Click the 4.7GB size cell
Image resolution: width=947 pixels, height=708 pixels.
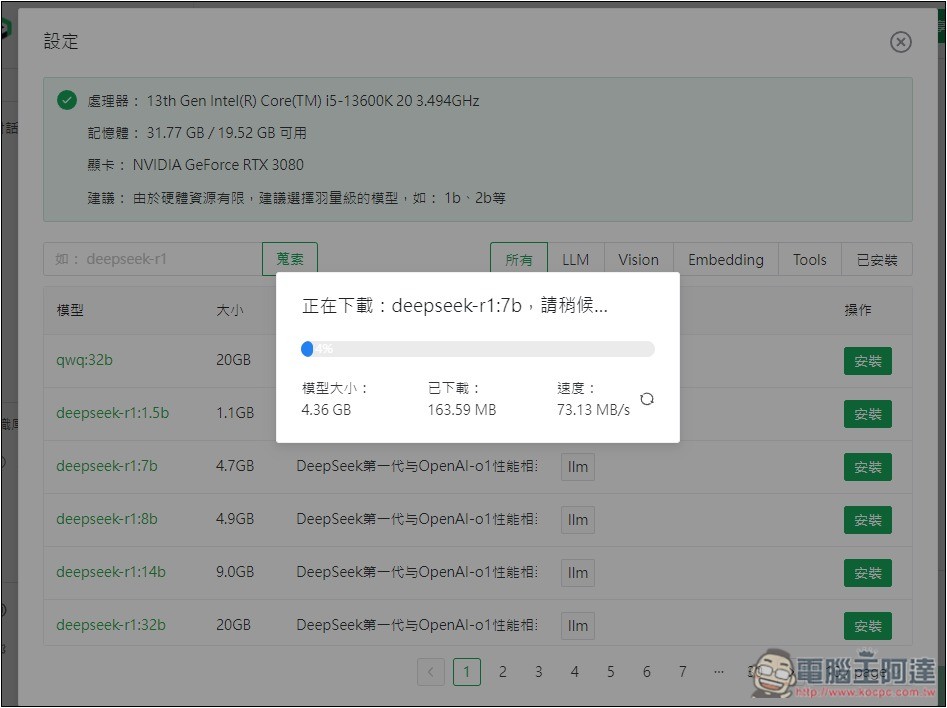click(235, 466)
